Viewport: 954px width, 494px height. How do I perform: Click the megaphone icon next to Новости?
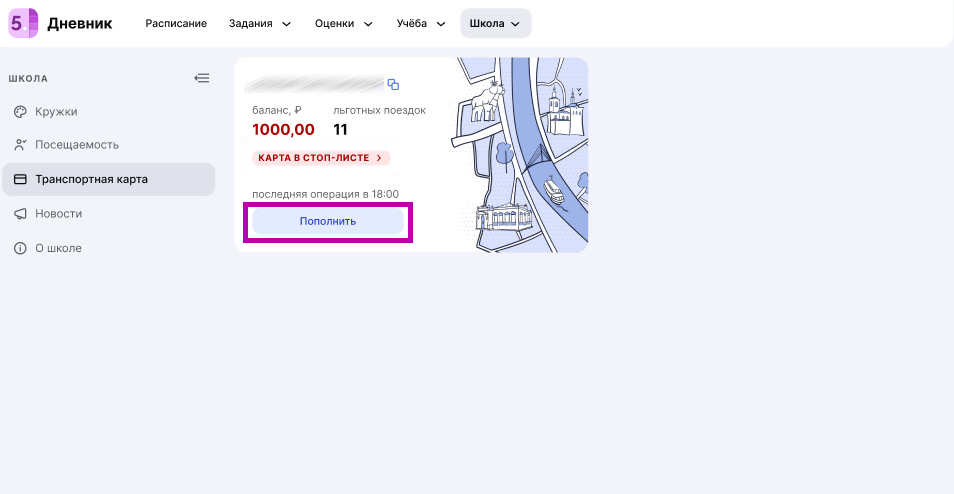tap(20, 214)
